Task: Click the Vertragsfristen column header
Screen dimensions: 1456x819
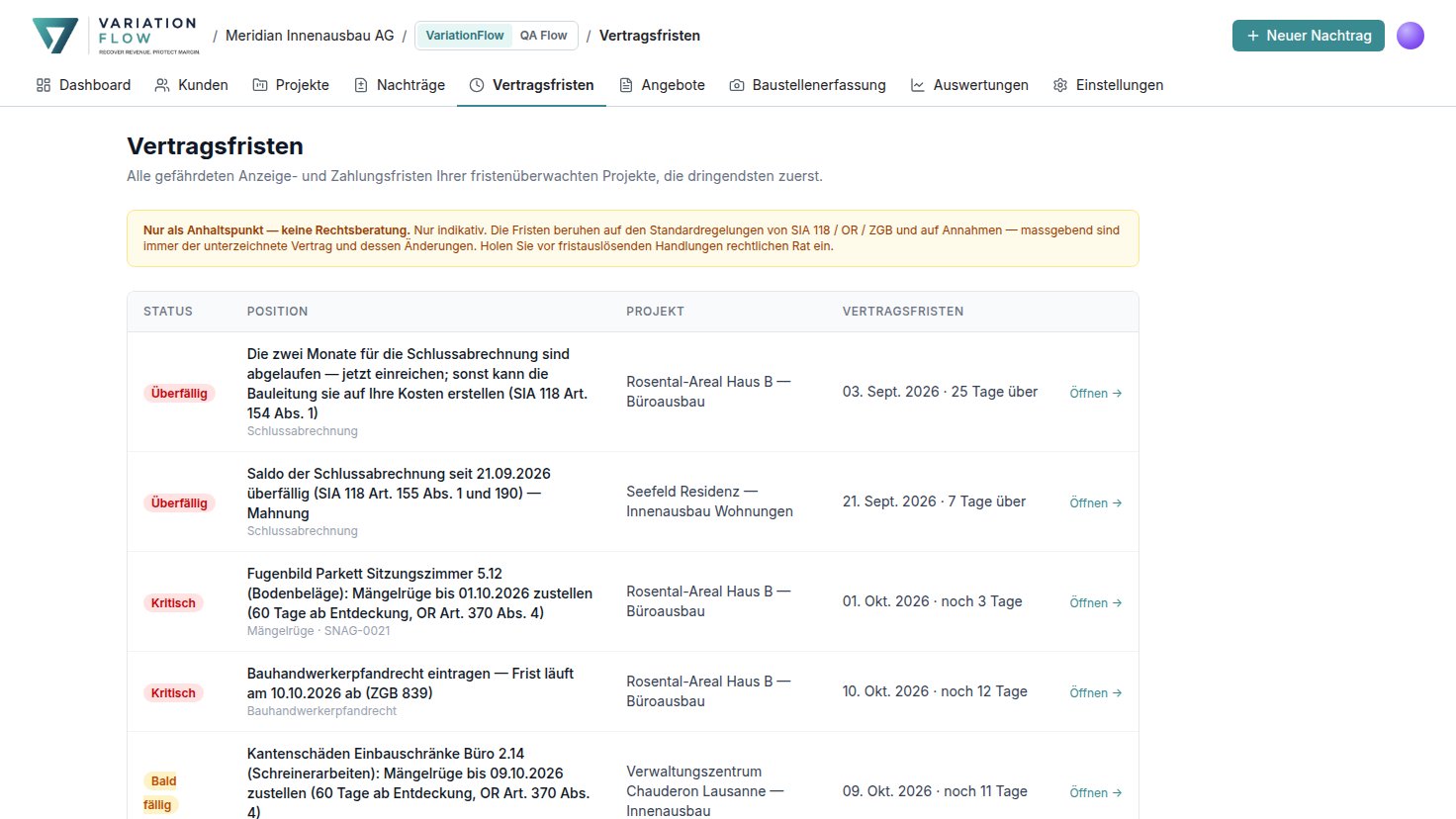Action: click(x=903, y=312)
